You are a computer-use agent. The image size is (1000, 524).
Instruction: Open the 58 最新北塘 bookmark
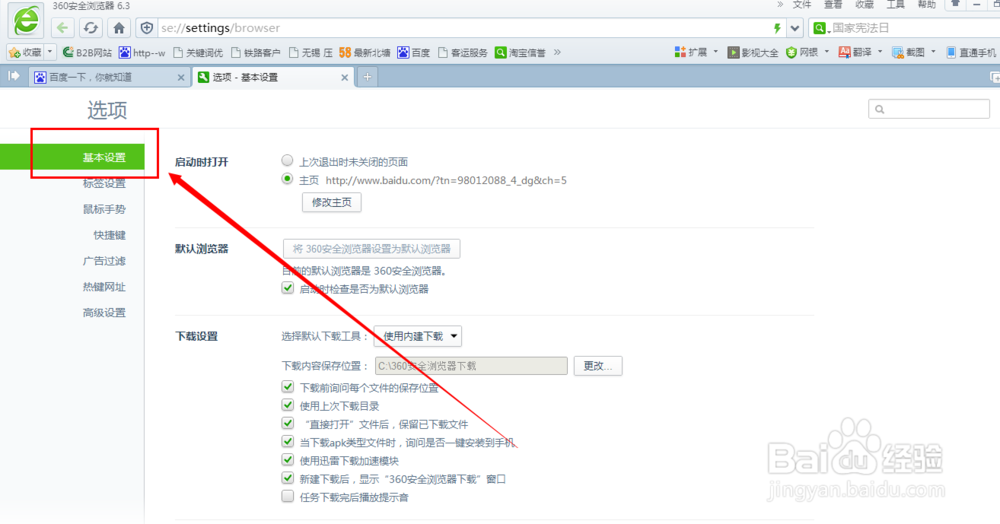[364, 52]
